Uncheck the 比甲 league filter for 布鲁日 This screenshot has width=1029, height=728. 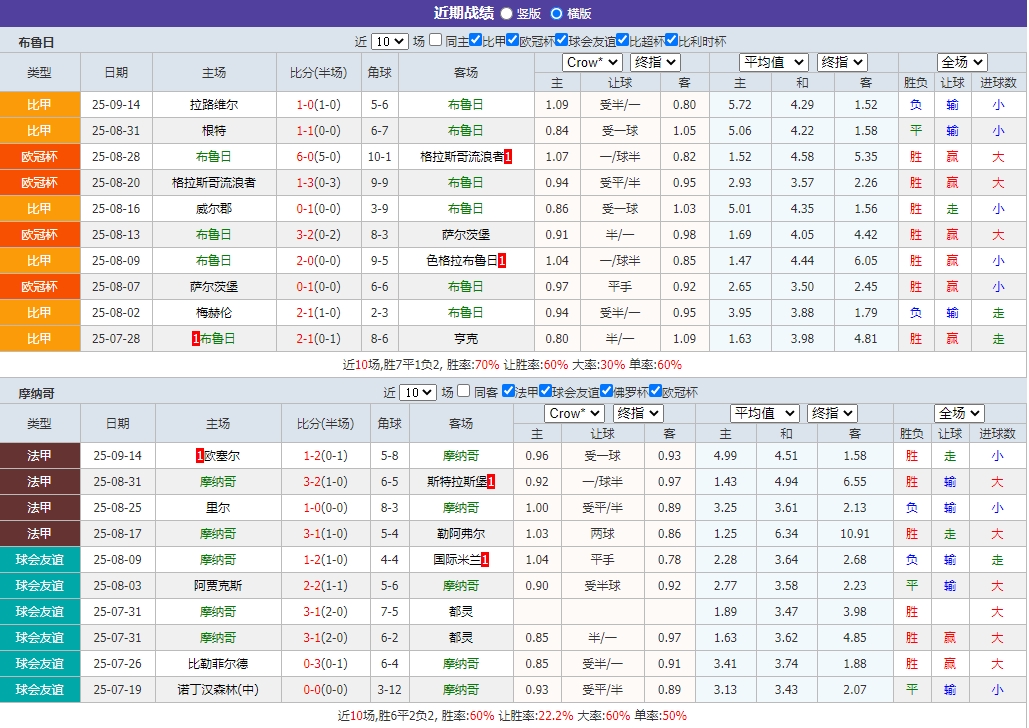tap(473, 41)
